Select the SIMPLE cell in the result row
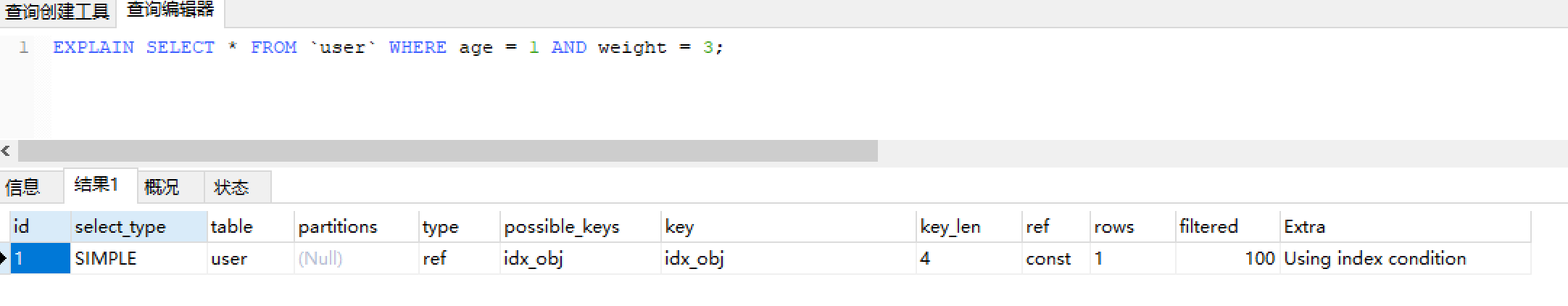This screenshot has width=1568, height=306. click(106, 259)
